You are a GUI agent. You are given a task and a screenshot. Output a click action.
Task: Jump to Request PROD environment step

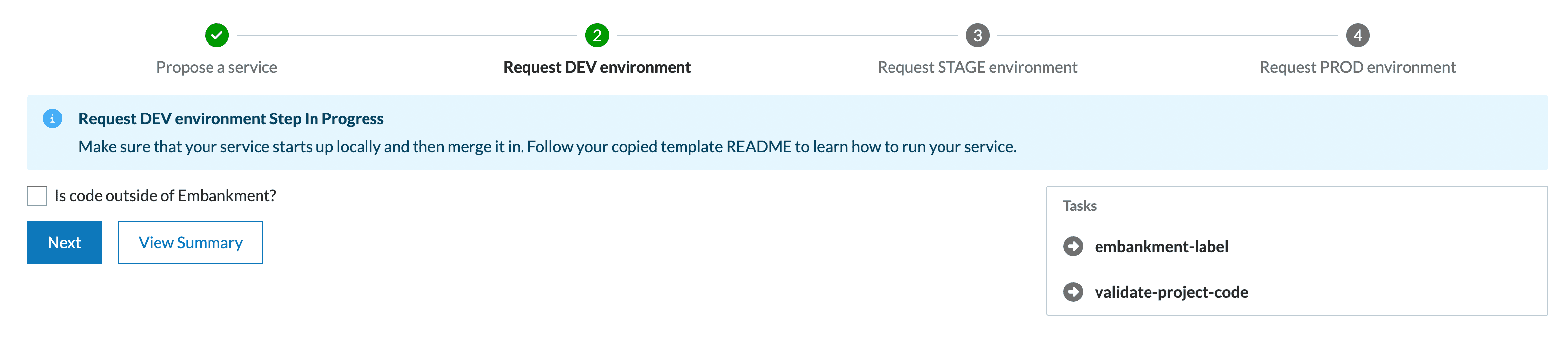pyautogui.click(x=1358, y=67)
